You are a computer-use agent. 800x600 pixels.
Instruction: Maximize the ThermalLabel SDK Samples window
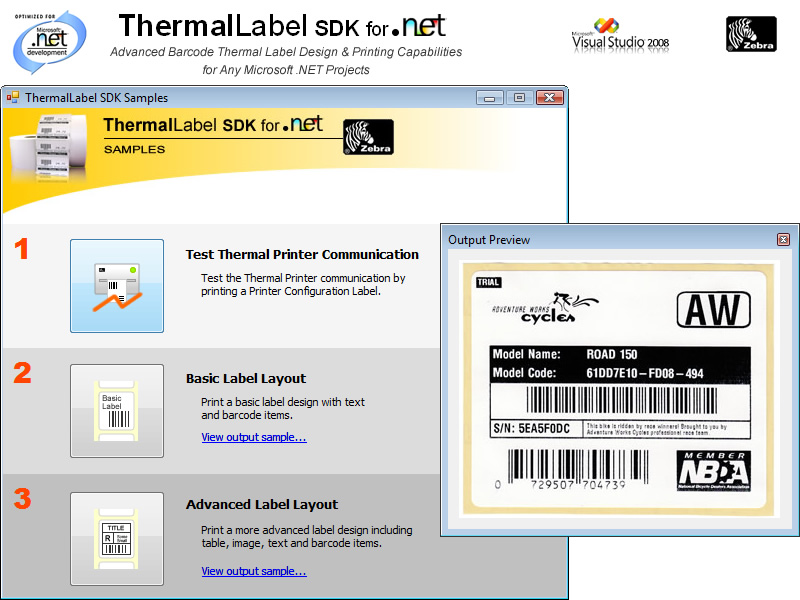(518, 98)
